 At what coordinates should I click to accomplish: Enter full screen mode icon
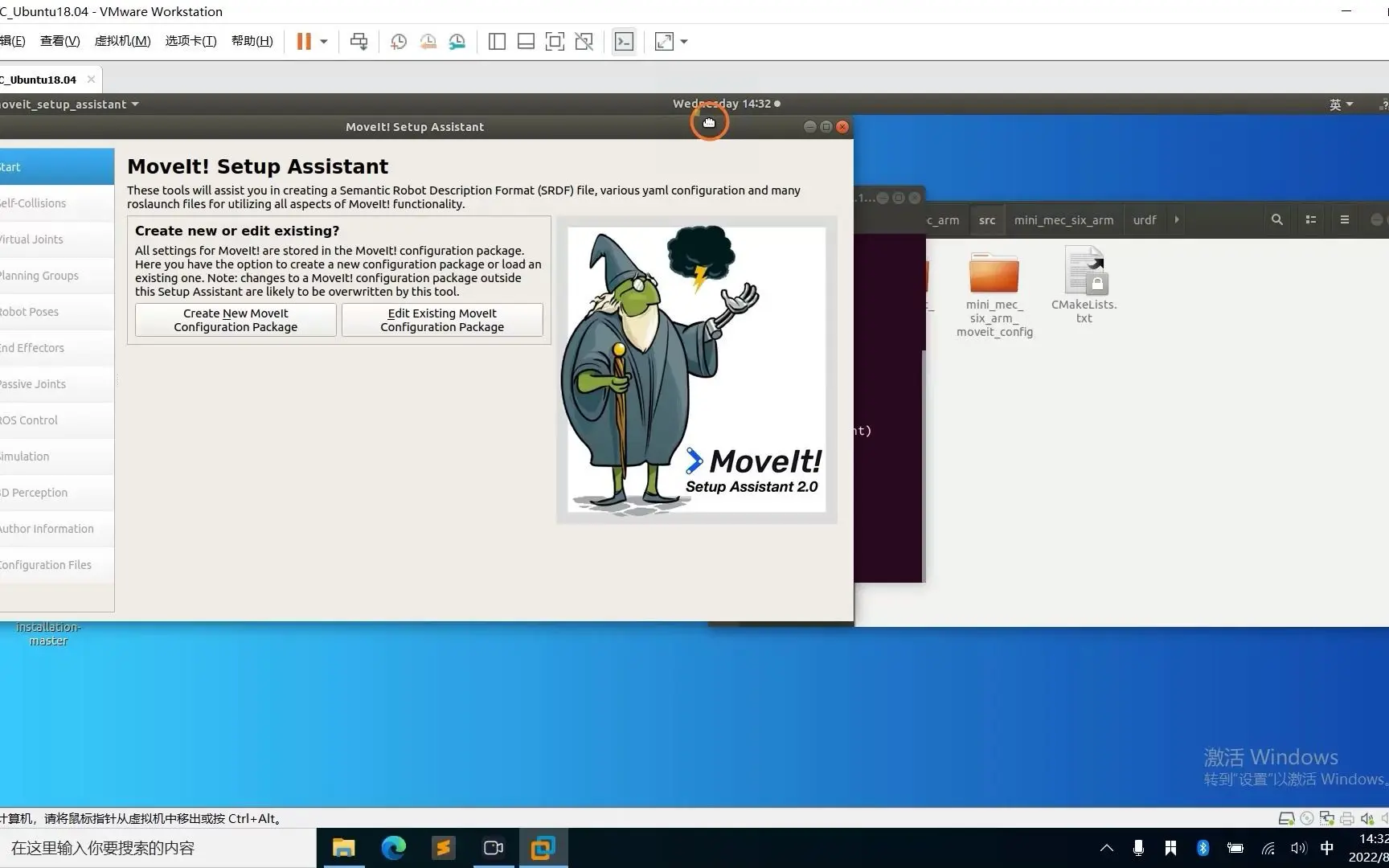[x=555, y=42]
